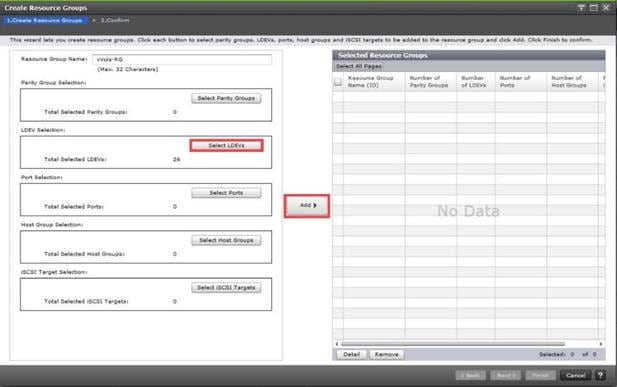Viewport: 617px width, 387px height.
Task: Click the Next button in footer
Action: pos(506,375)
